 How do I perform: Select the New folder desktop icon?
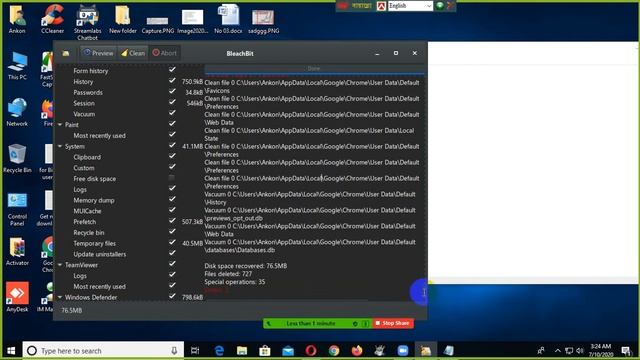[122, 19]
